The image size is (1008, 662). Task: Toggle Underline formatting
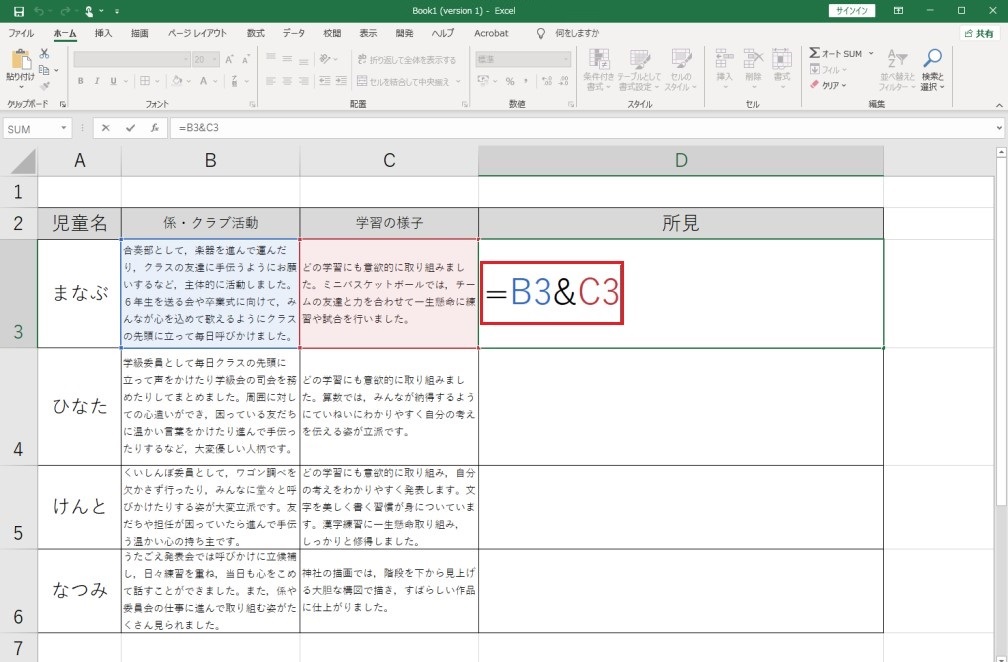[114, 81]
